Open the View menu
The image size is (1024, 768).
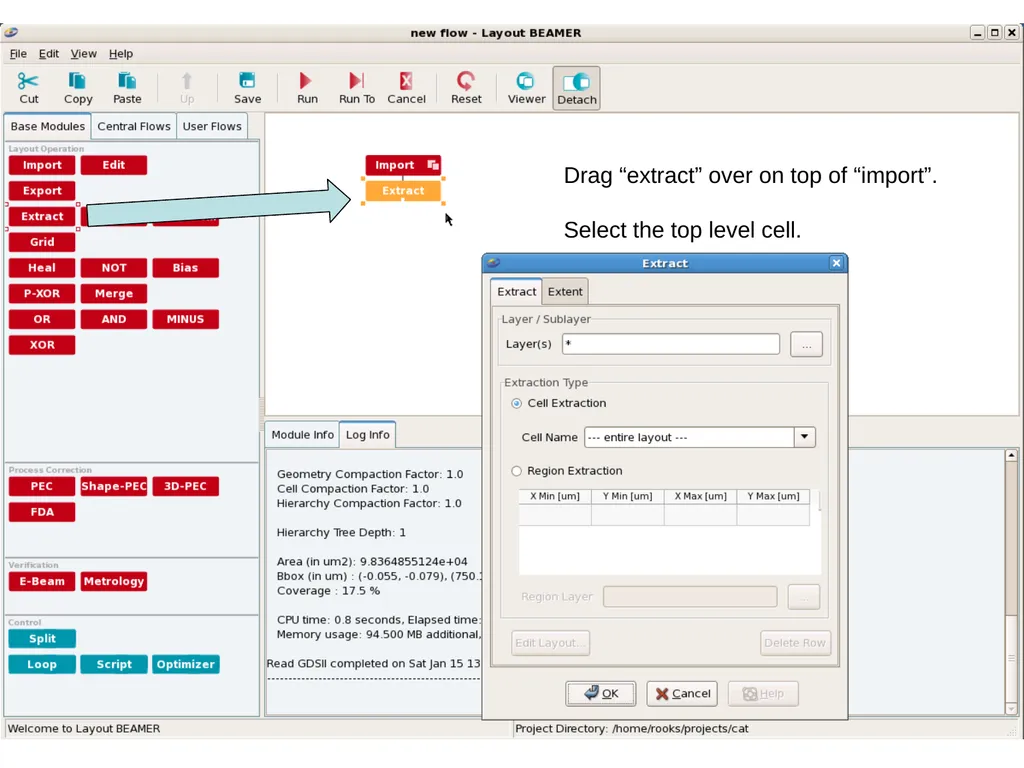[84, 54]
